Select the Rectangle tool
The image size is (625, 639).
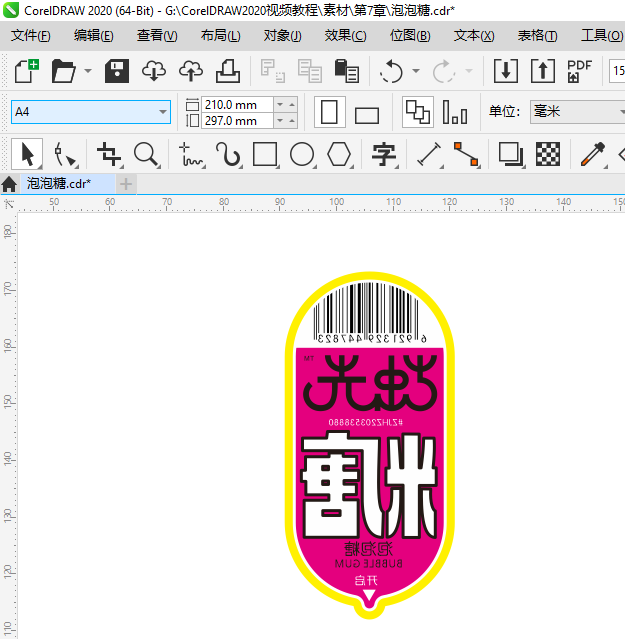click(265, 154)
